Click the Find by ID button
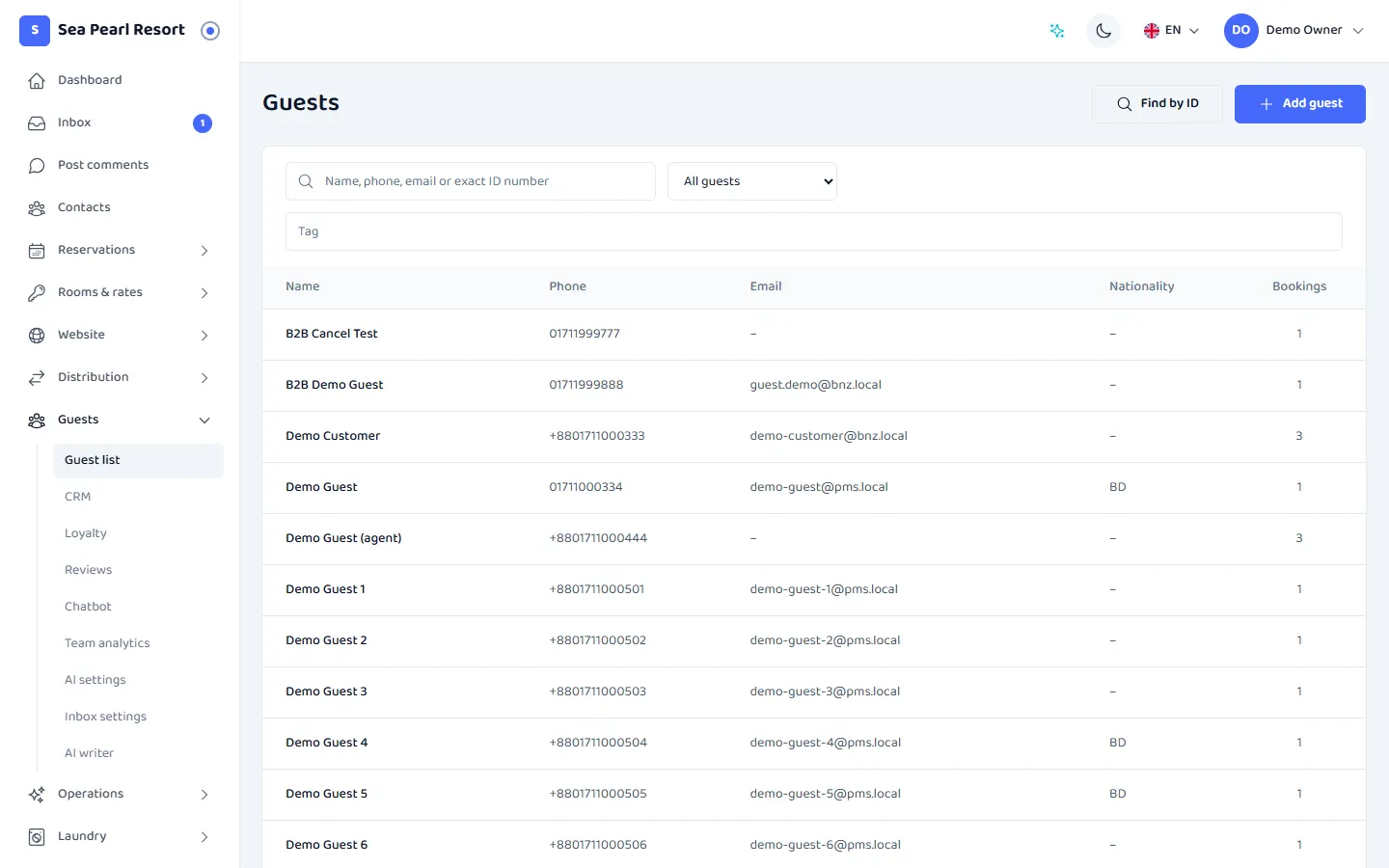The width and height of the screenshot is (1389, 868). coord(1157,104)
